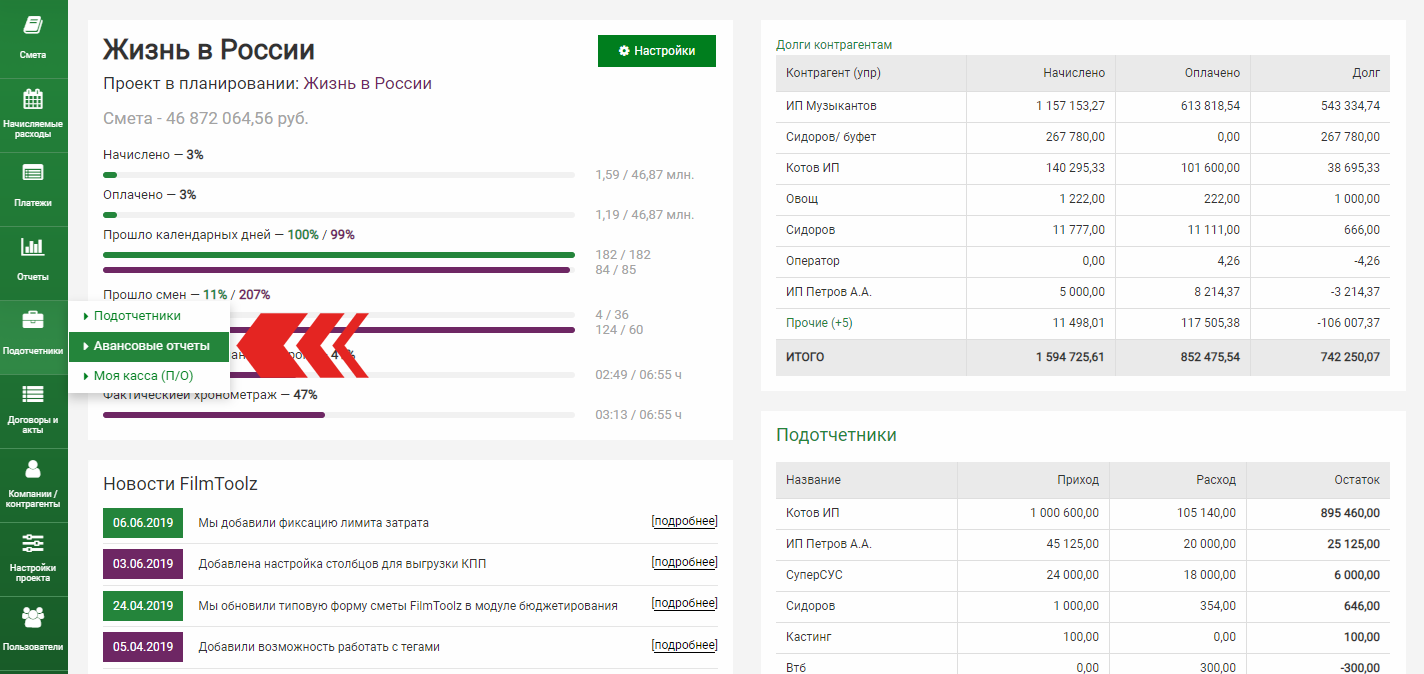The height and width of the screenshot is (674, 1424).
Task: Click the 1 000 600,00 income value
Action: tap(1064, 513)
